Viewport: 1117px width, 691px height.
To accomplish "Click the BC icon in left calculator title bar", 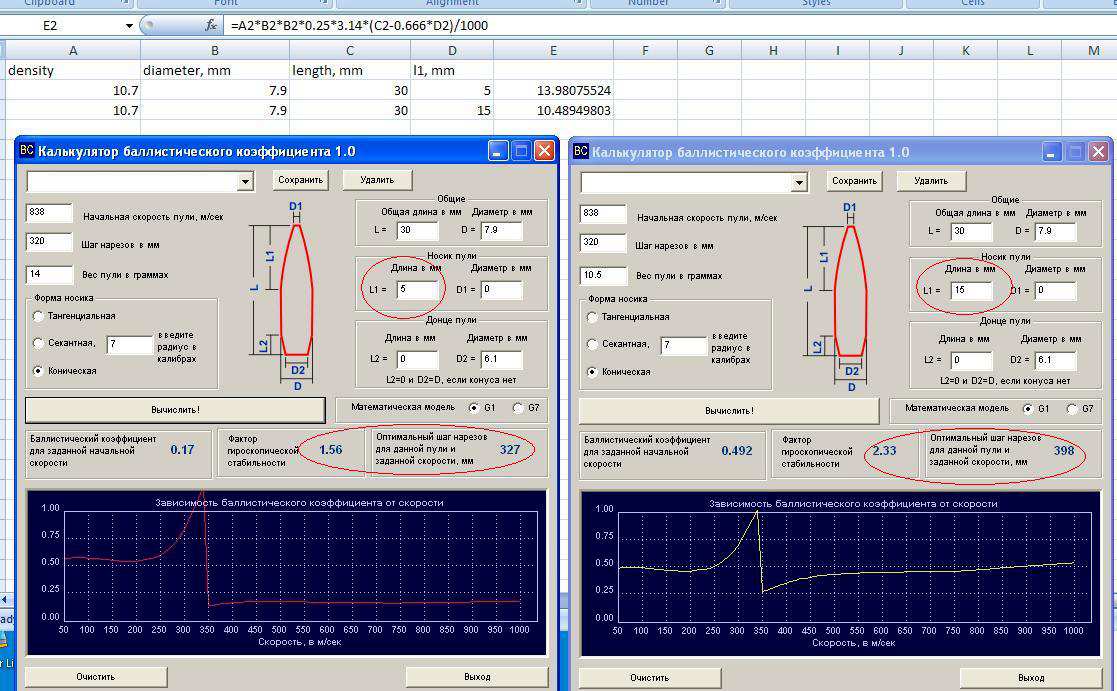I will 27,151.
